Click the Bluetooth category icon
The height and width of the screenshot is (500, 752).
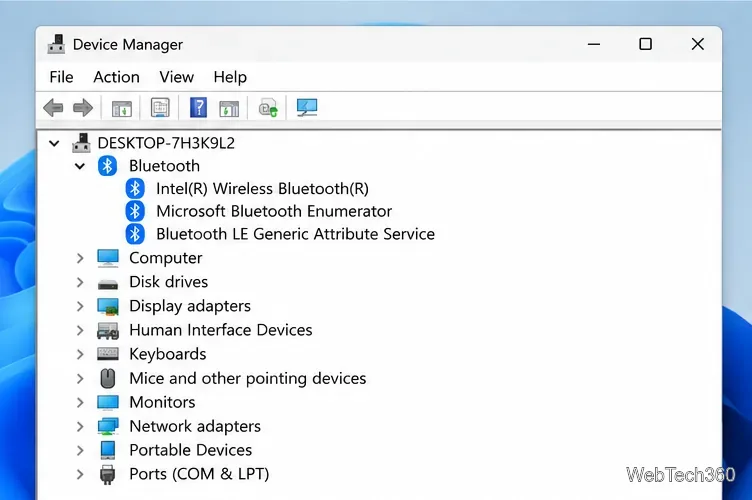(x=107, y=166)
